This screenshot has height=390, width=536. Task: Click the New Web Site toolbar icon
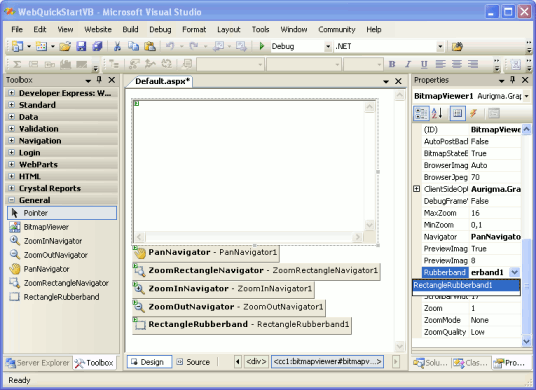click(x=17, y=46)
